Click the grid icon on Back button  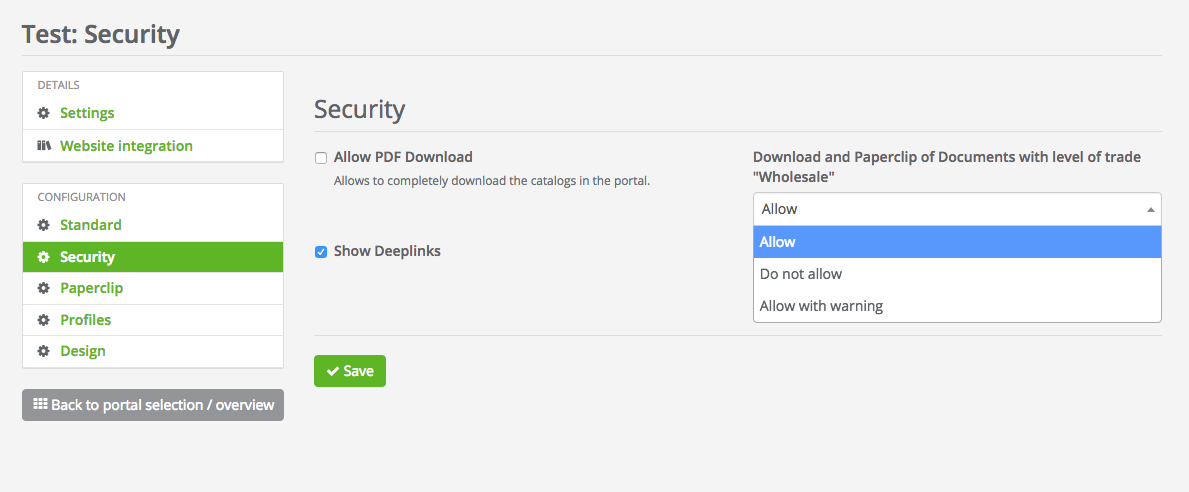click(40, 404)
